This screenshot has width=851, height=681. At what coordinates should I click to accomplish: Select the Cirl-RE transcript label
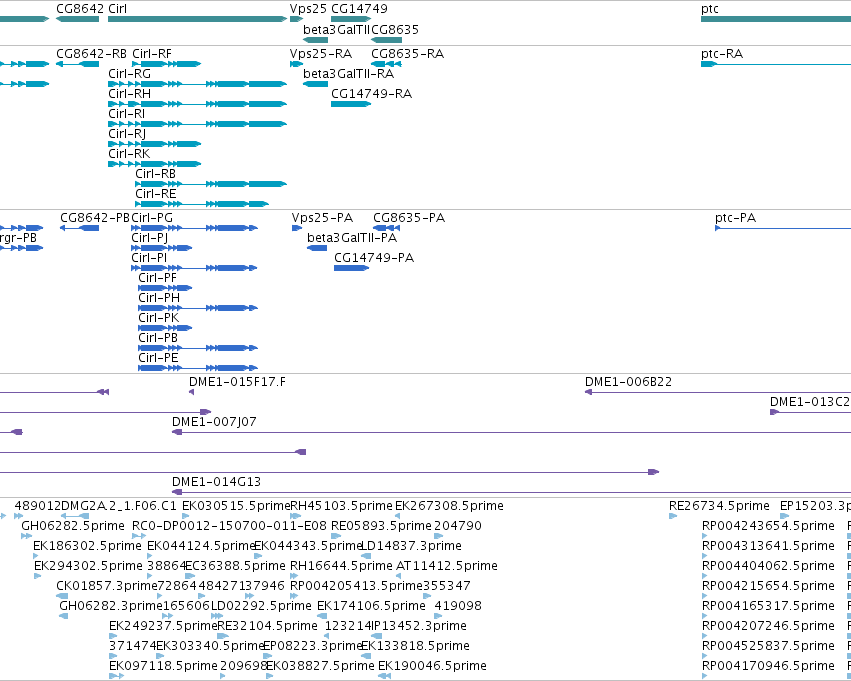coord(156,194)
